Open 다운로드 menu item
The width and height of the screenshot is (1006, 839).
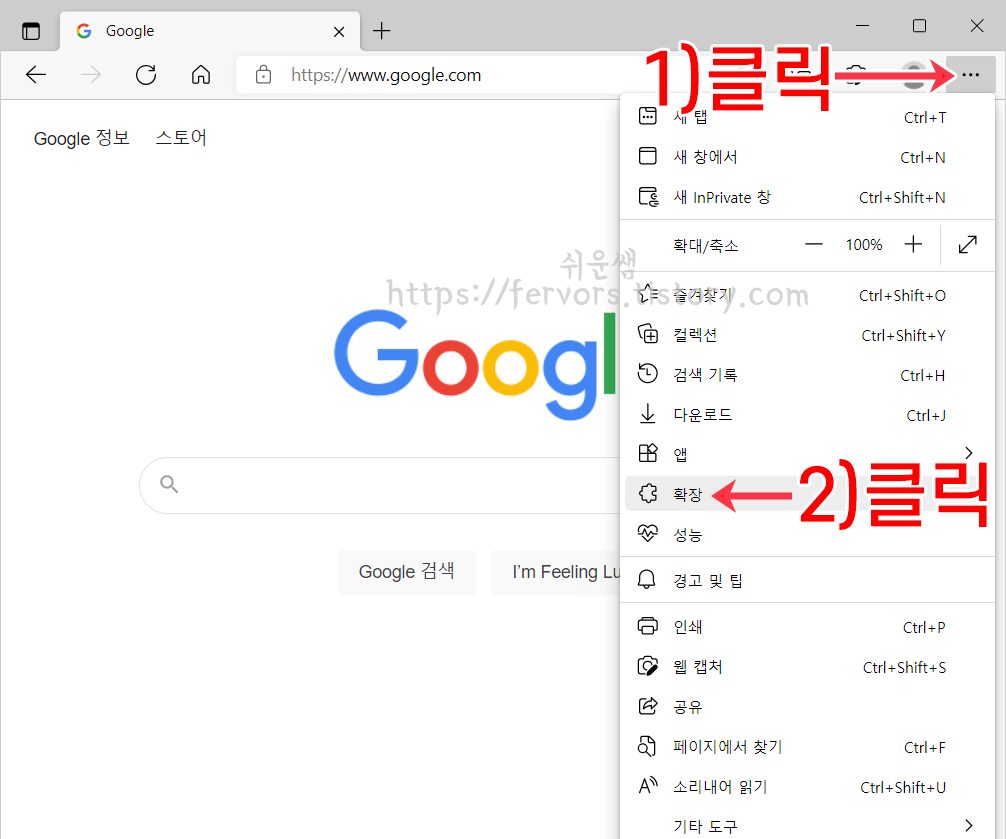click(x=807, y=414)
